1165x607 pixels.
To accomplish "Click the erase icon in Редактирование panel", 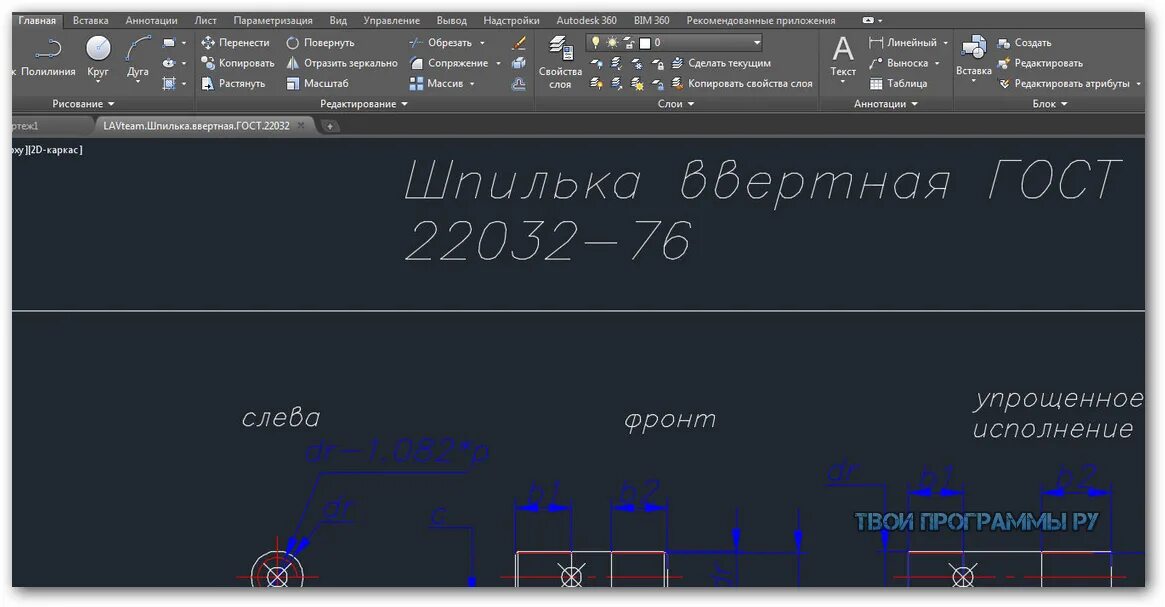I will coord(519,43).
